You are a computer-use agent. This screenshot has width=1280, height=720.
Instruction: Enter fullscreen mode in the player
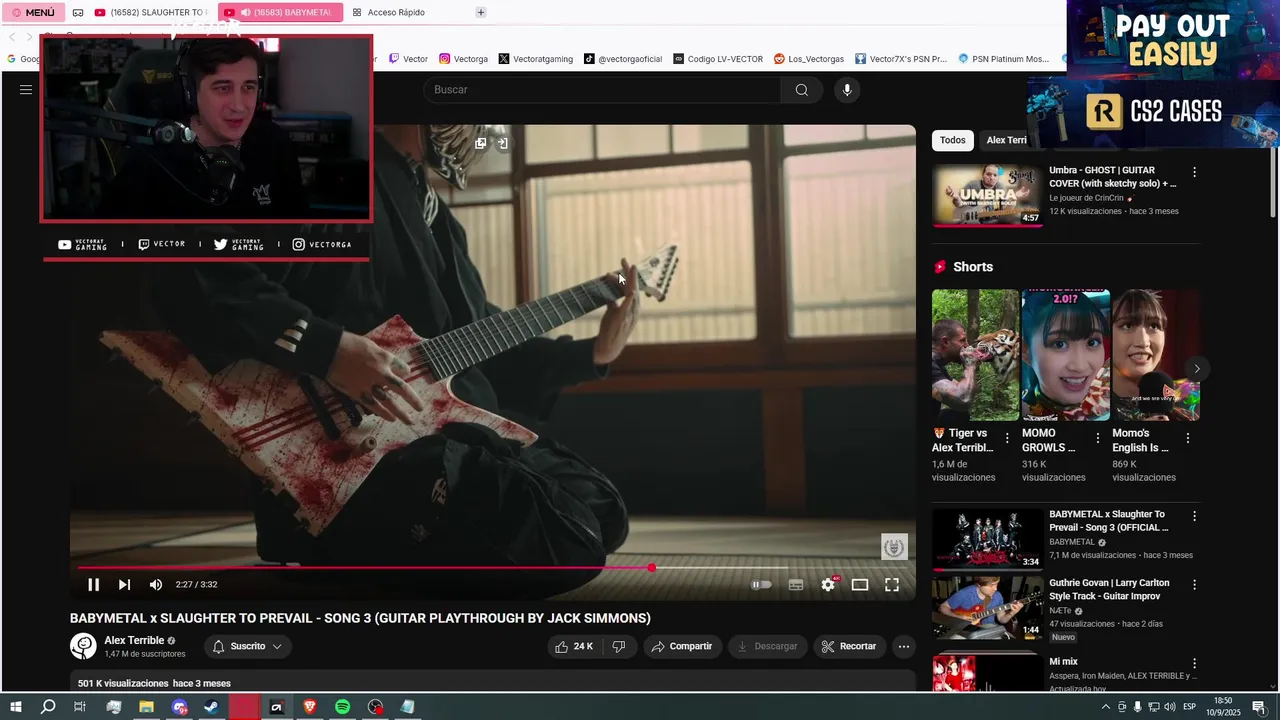point(892,585)
